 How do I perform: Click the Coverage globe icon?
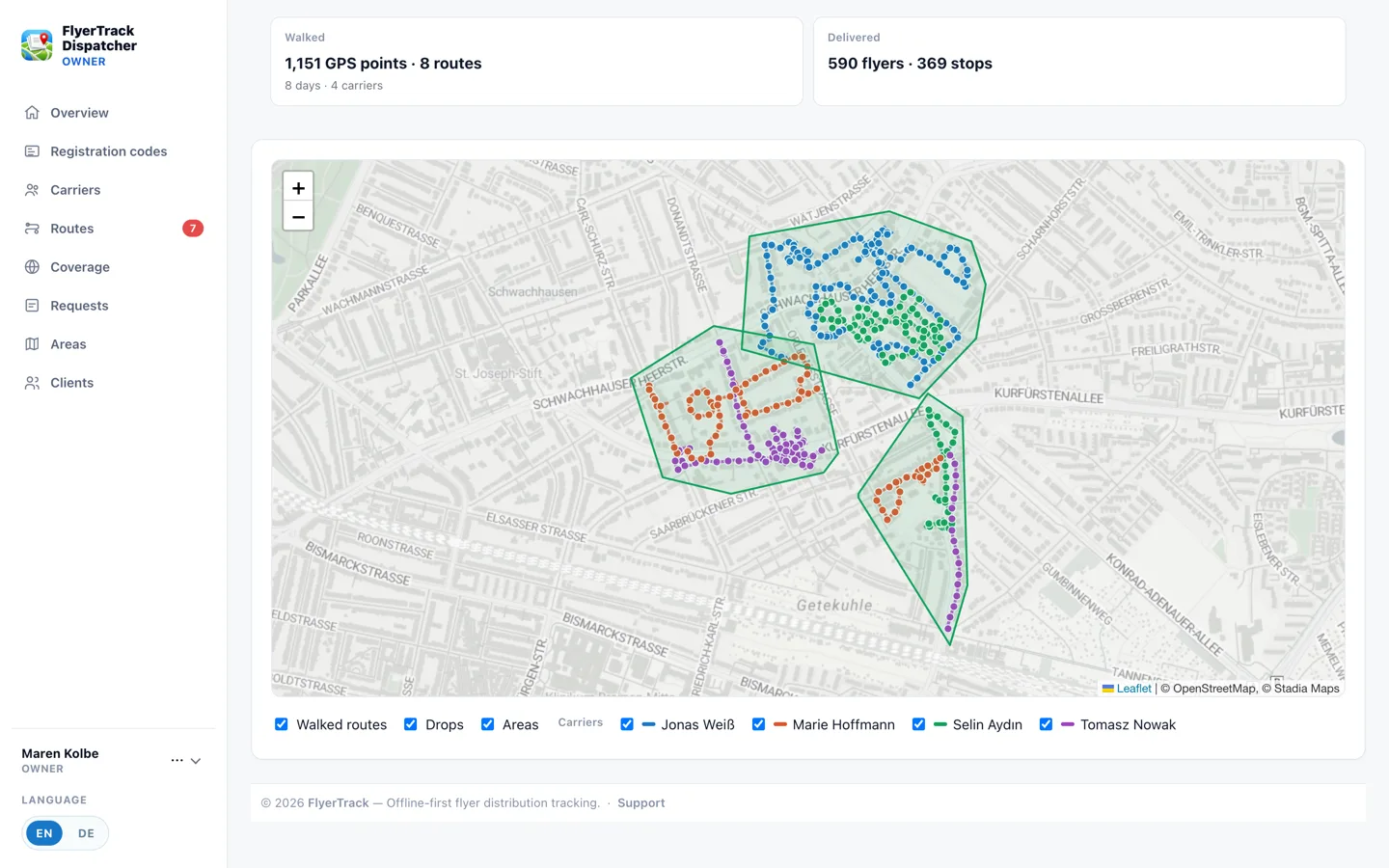point(32,267)
